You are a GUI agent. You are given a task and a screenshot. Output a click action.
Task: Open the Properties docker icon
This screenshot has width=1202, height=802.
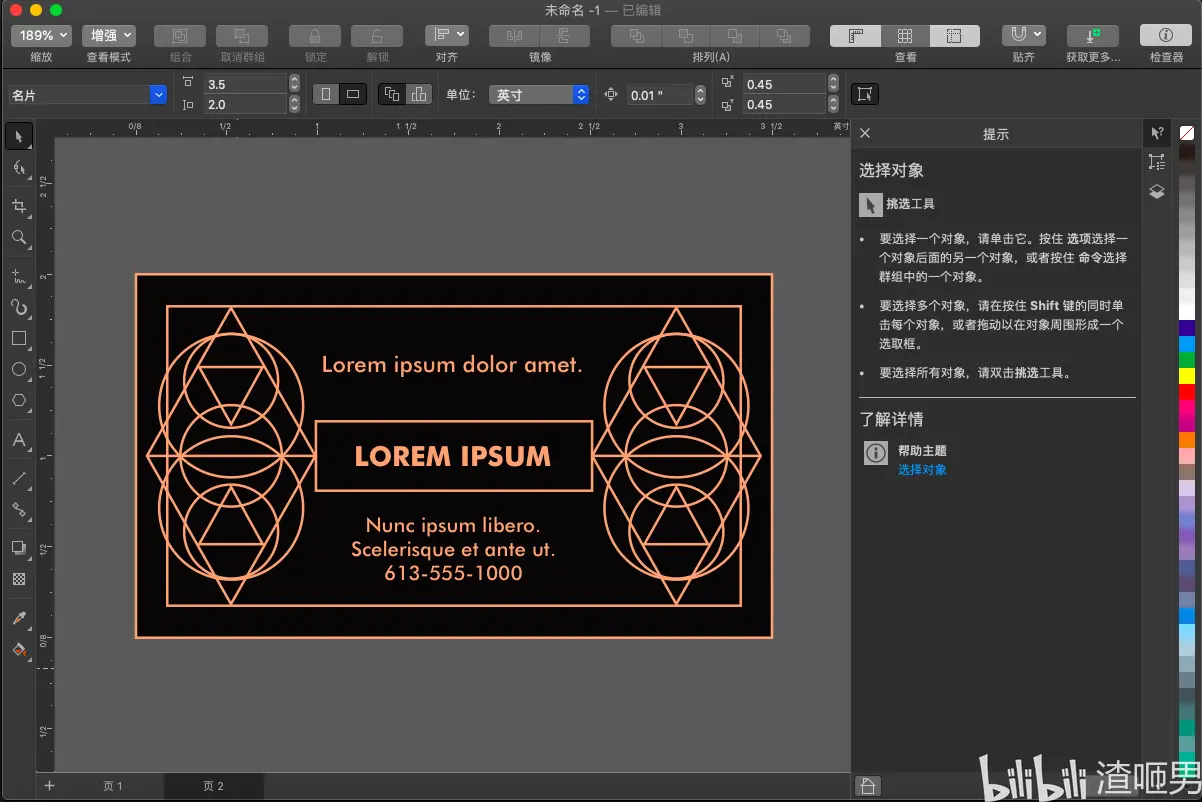pos(1157,162)
